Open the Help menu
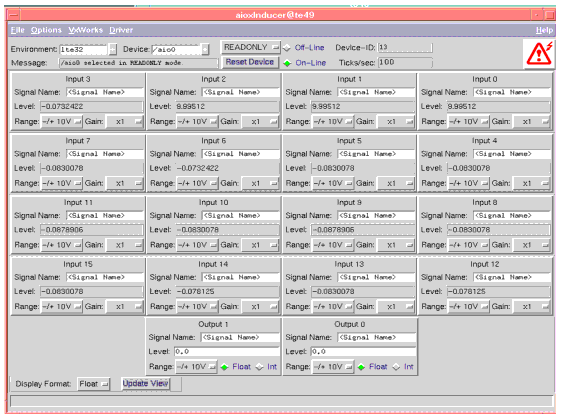Viewport: 561px width, 415px height. point(544,30)
